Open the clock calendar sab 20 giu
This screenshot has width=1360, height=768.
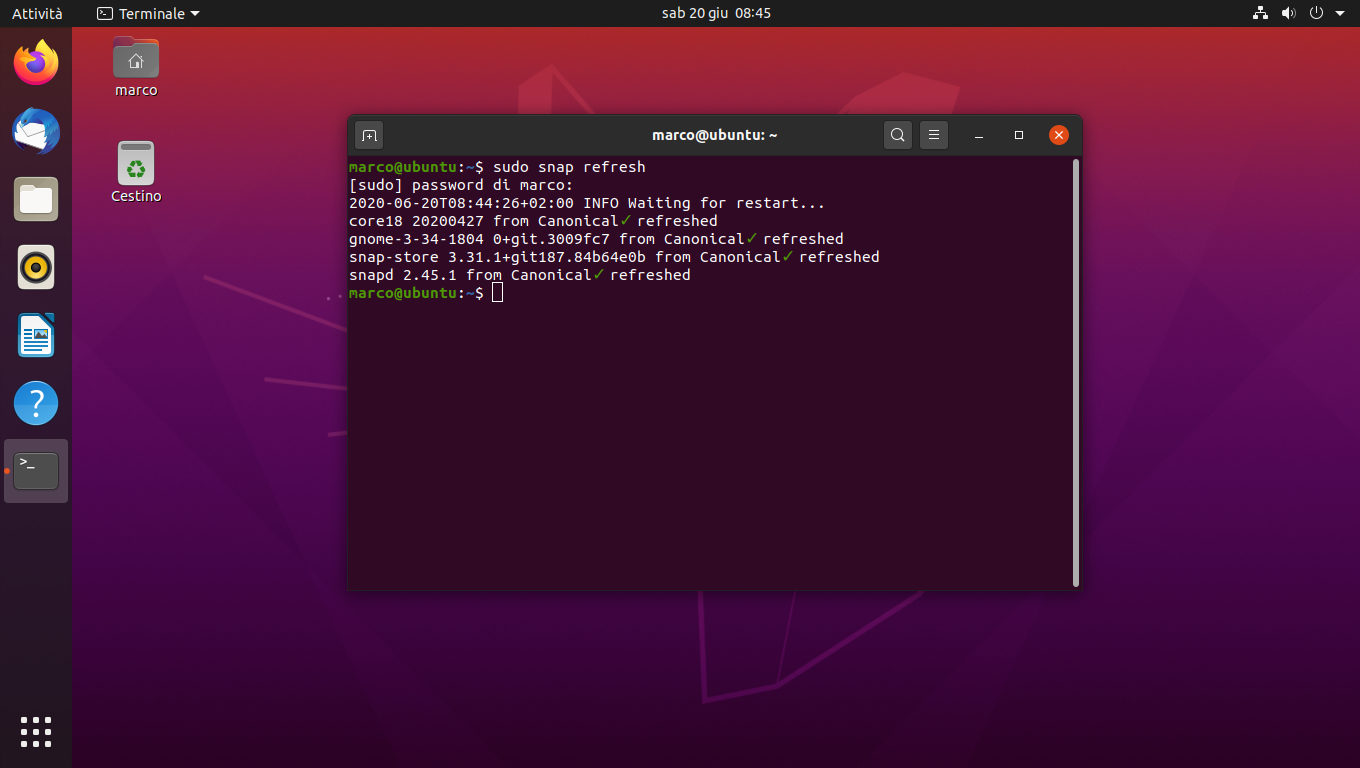[x=716, y=13]
